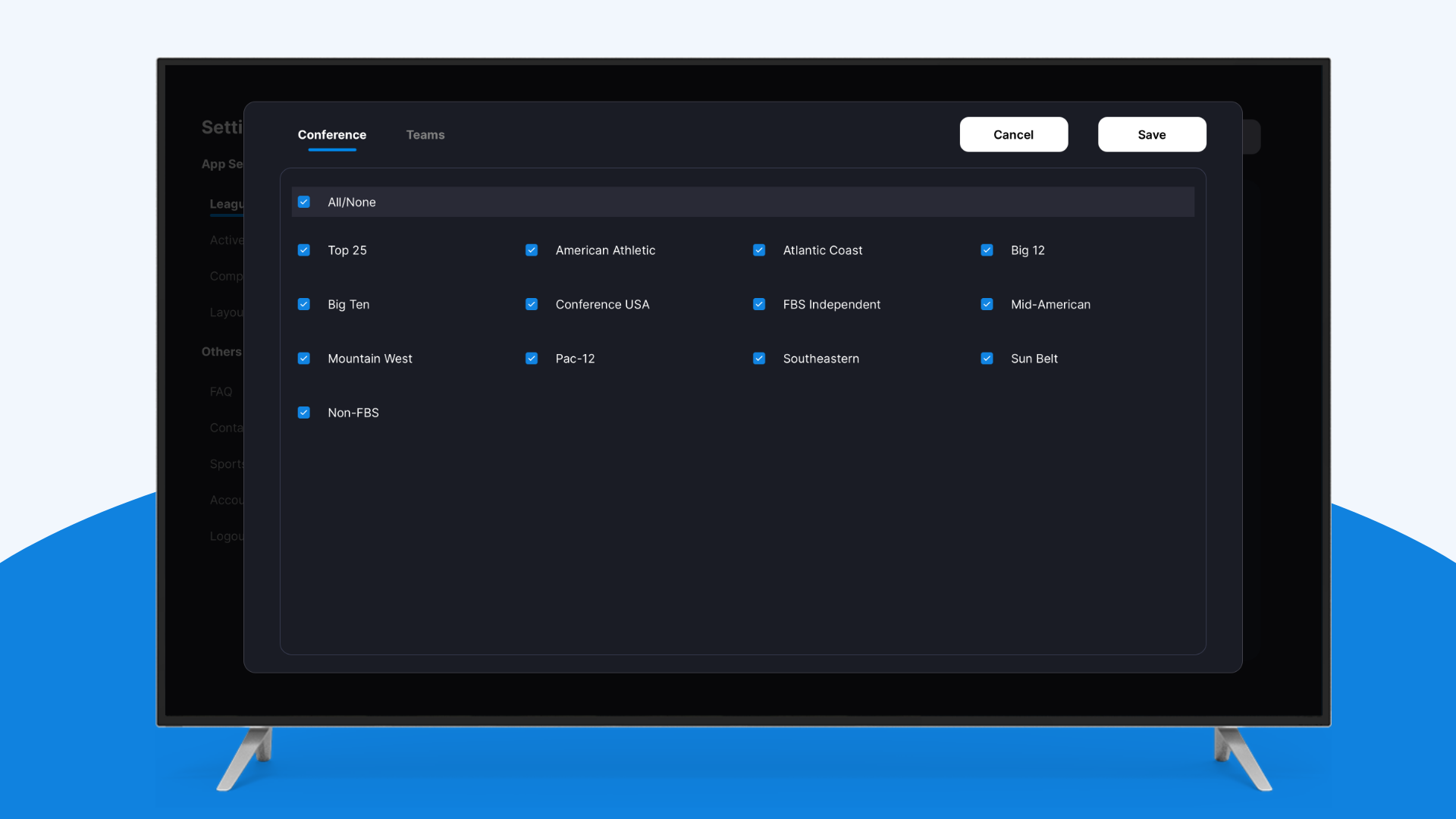Click the Mid-American label
The width and height of the screenshot is (1456, 819).
(1050, 304)
